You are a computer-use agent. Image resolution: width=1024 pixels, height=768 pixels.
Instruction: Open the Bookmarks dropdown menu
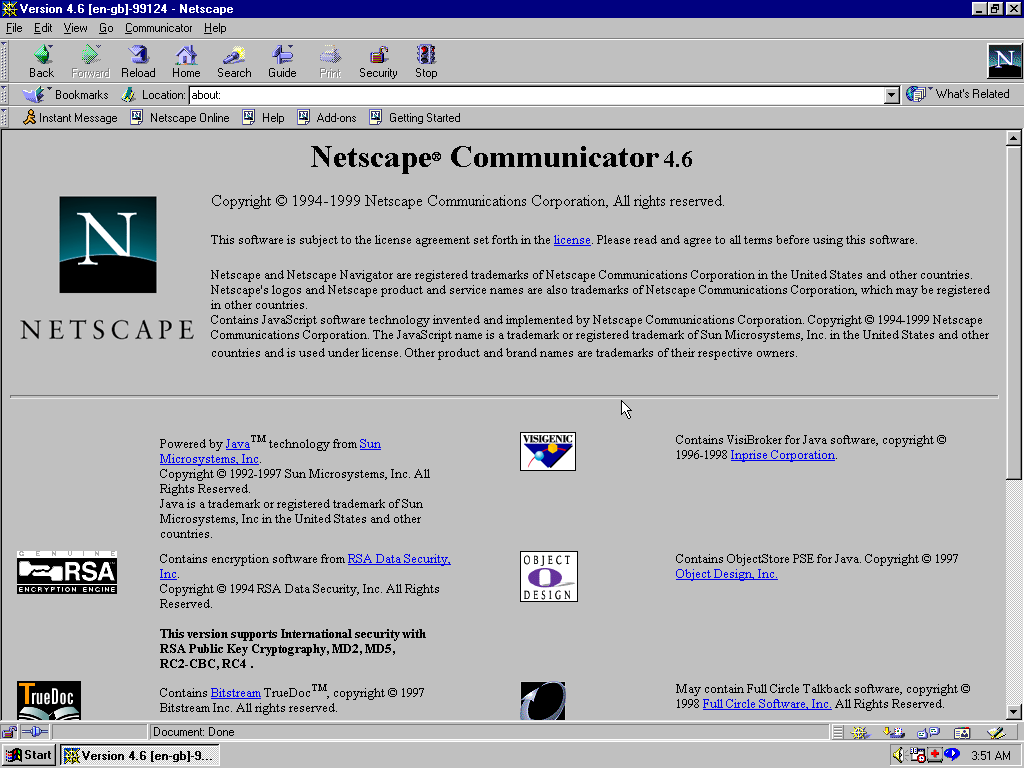(x=66, y=95)
